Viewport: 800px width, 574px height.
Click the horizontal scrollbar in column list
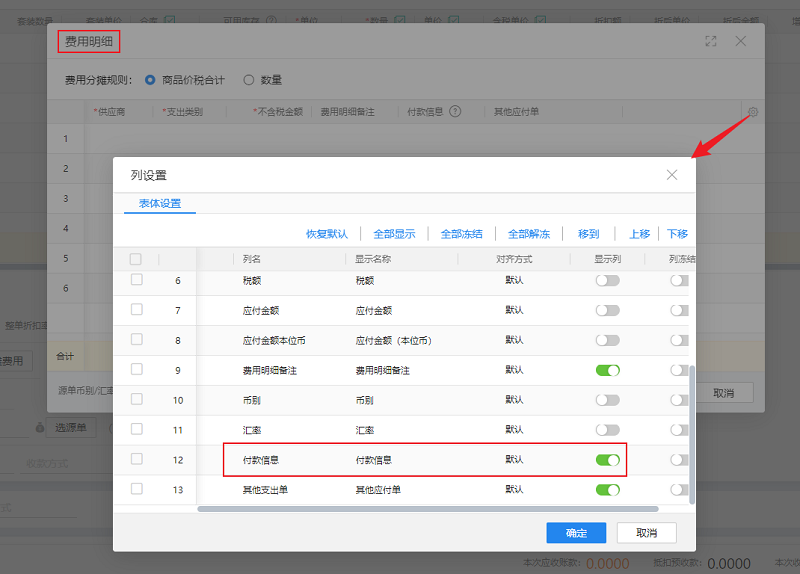[400, 509]
